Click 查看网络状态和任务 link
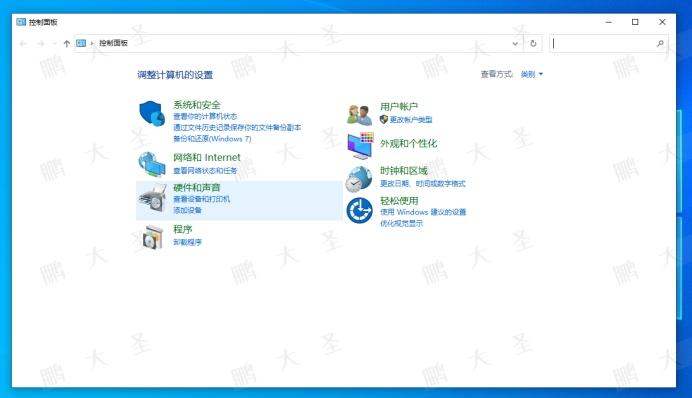Screen dimensions: 692x398 point(205,170)
